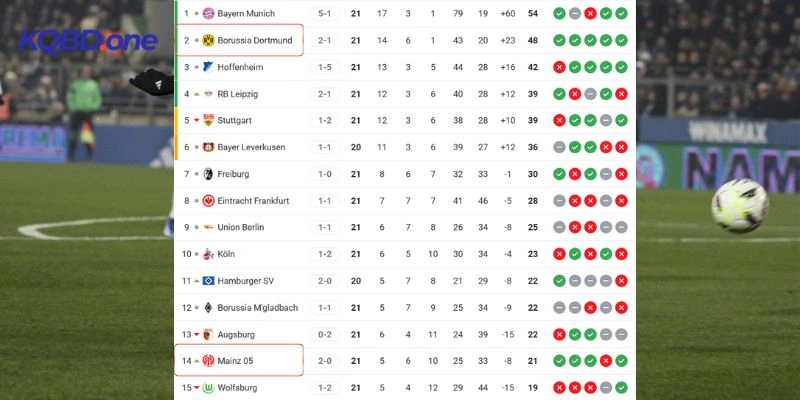The image size is (800, 400).
Task: Select the Hoffenheim team badge
Action: 208,67
